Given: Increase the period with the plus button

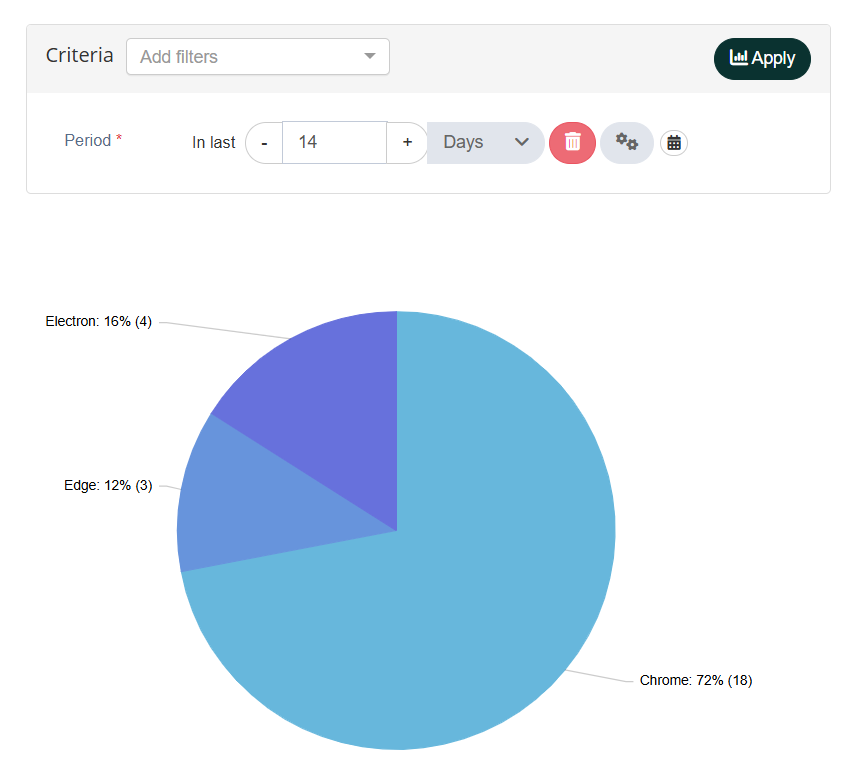Looking at the screenshot, I should (407, 143).
